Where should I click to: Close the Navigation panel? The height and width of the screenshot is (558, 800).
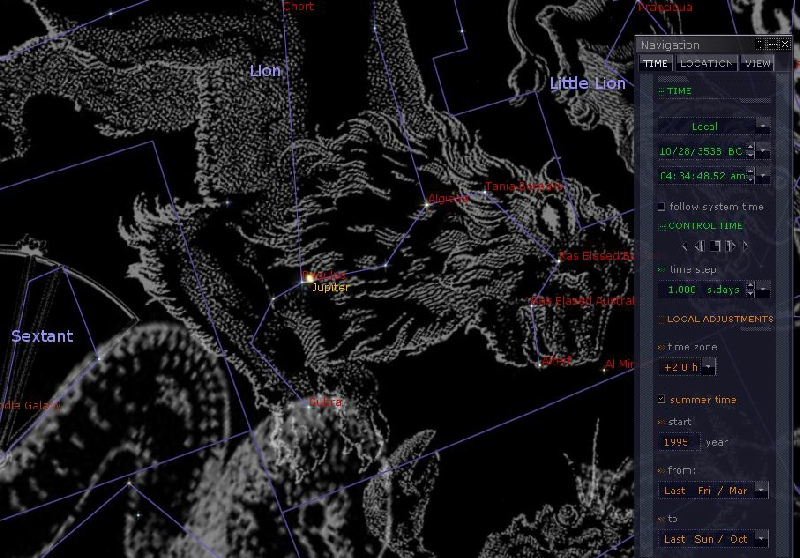pos(785,45)
